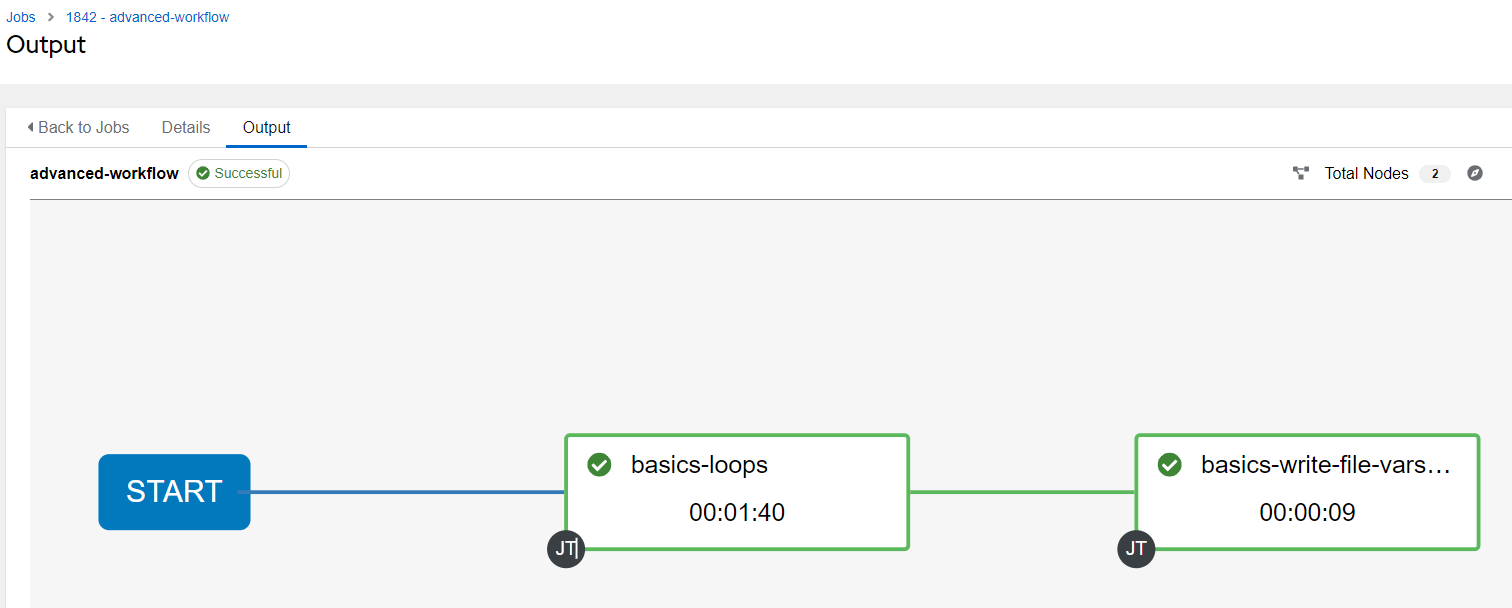The image size is (1512, 608).
Task: Click the JT badge on basics-write-file-vars node
Action: pos(1136,549)
